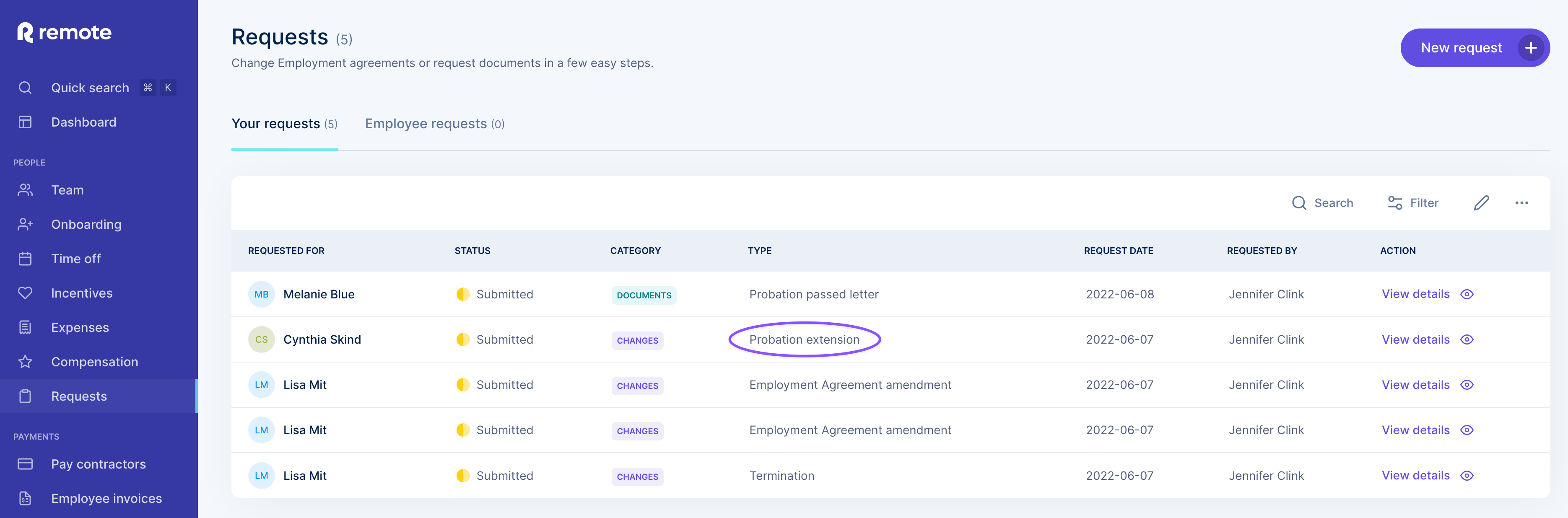The width and height of the screenshot is (1568, 518).
Task: Click the CATEGORY column header
Action: [635, 251]
